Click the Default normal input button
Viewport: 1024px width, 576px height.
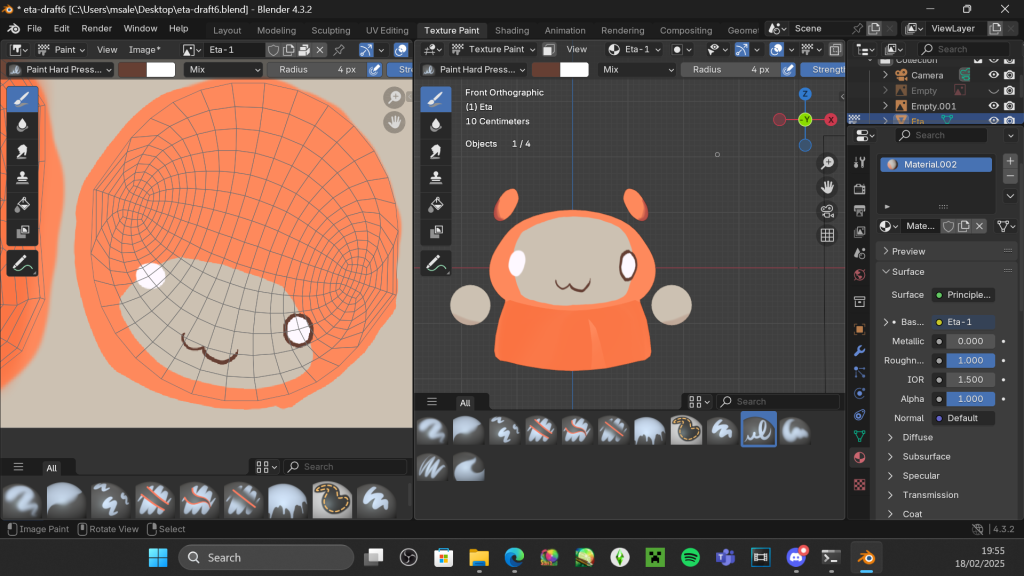[963, 418]
